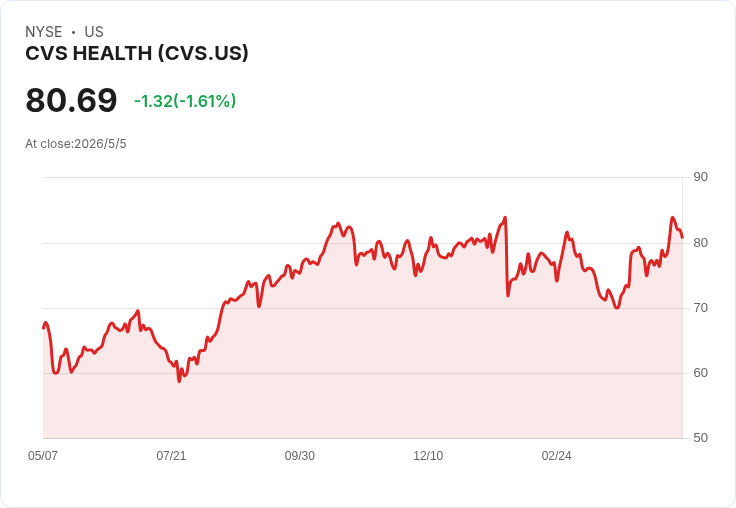Click the first data point of the price line
736x508 pixels.
44,327
